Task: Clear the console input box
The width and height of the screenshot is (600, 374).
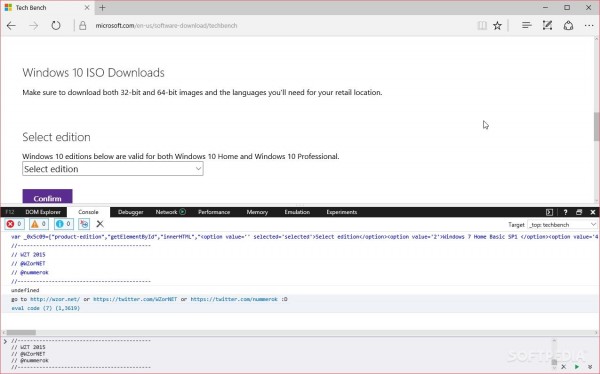Action: 563,367
